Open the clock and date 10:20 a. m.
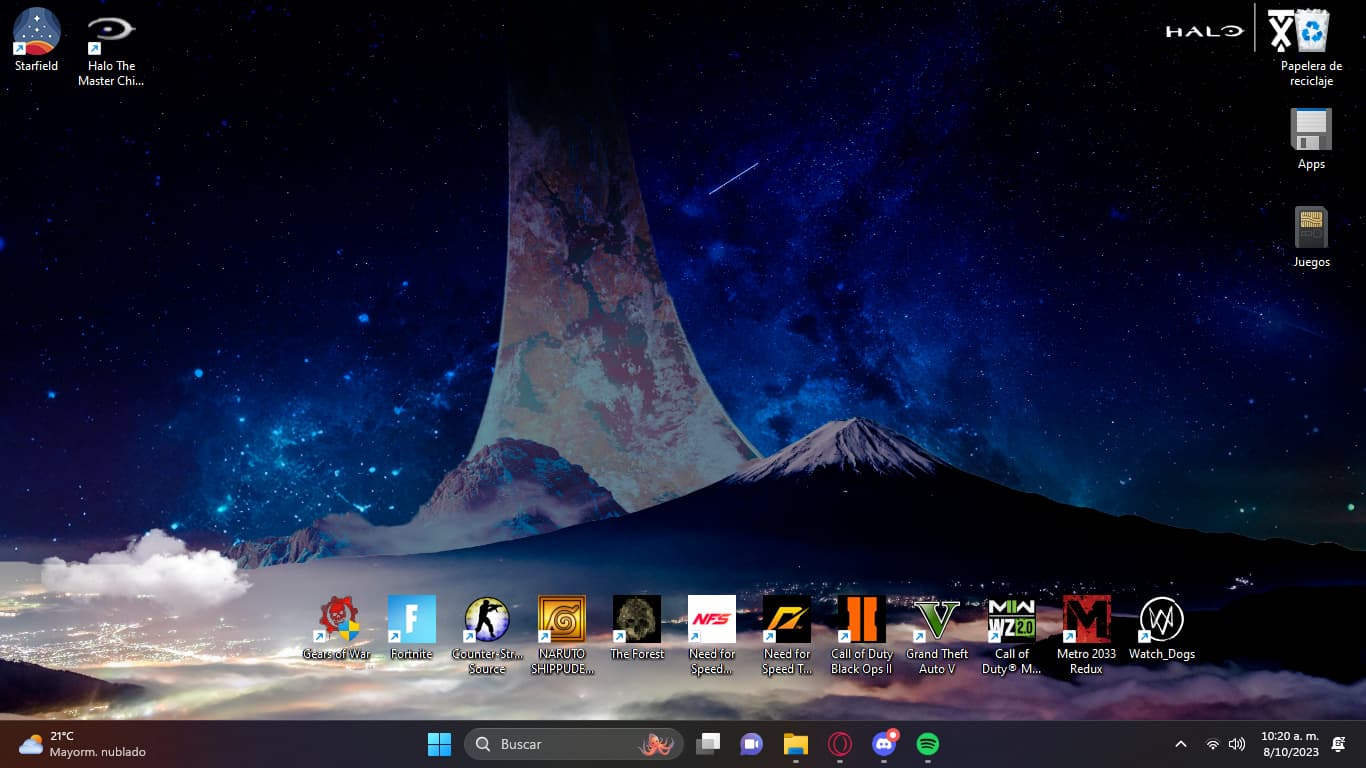The width and height of the screenshot is (1366, 768). coord(1289,744)
